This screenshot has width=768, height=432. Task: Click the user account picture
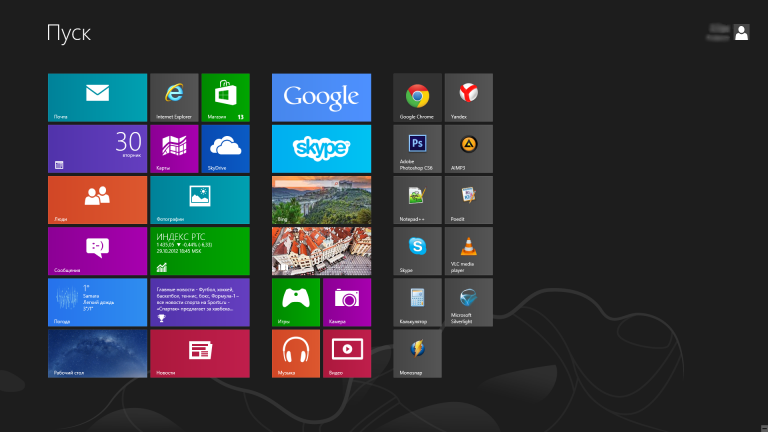pos(742,33)
